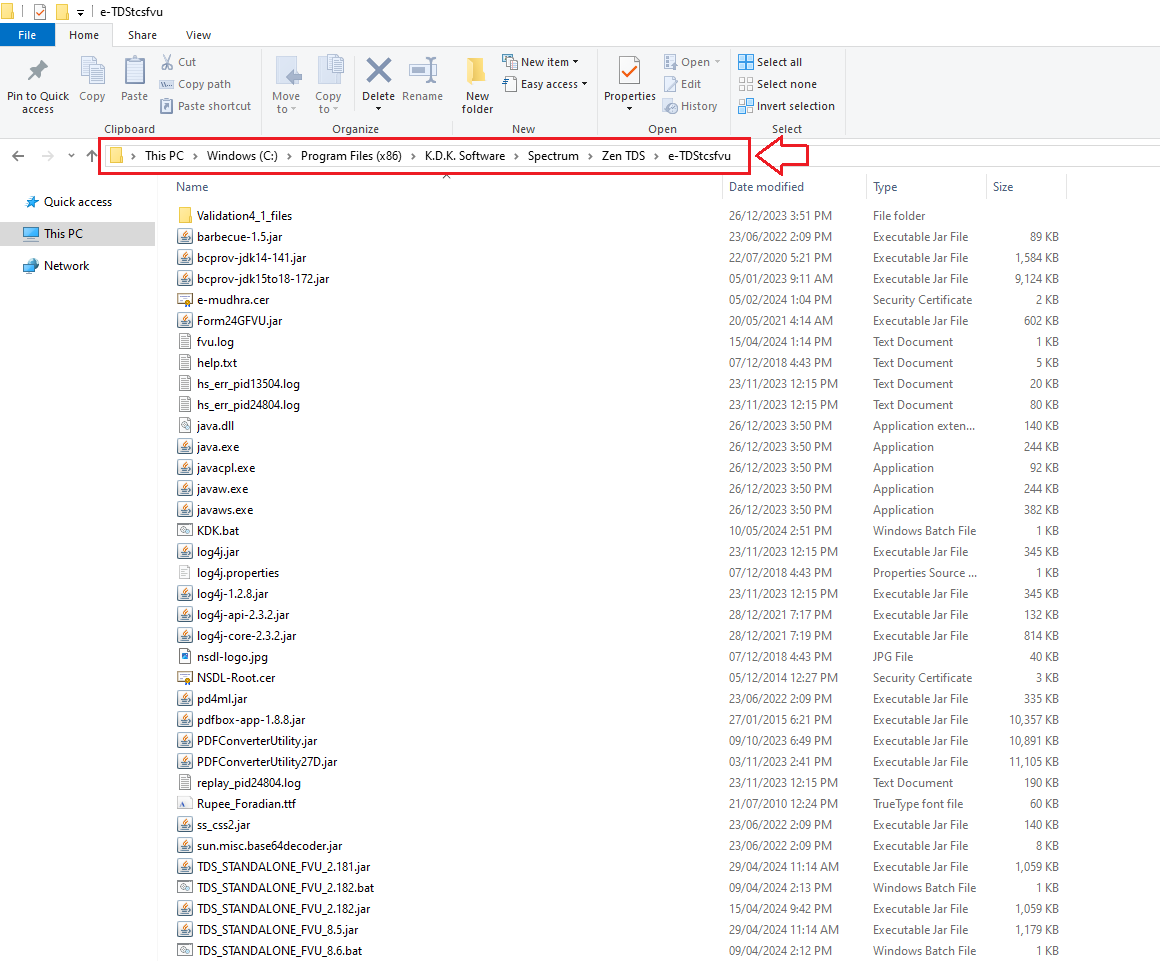
Task: Sort by the Type column header
Action: (x=885, y=187)
